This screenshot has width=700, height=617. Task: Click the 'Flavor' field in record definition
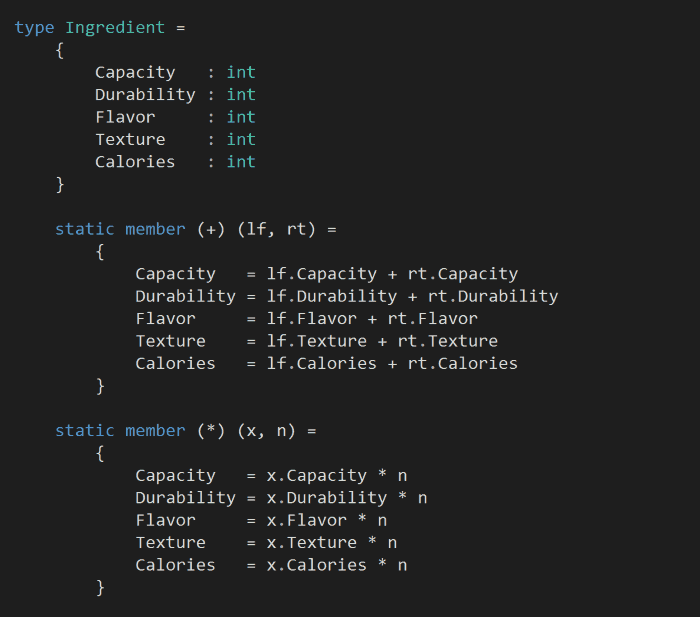pyautogui.click(x=125, y=117)
